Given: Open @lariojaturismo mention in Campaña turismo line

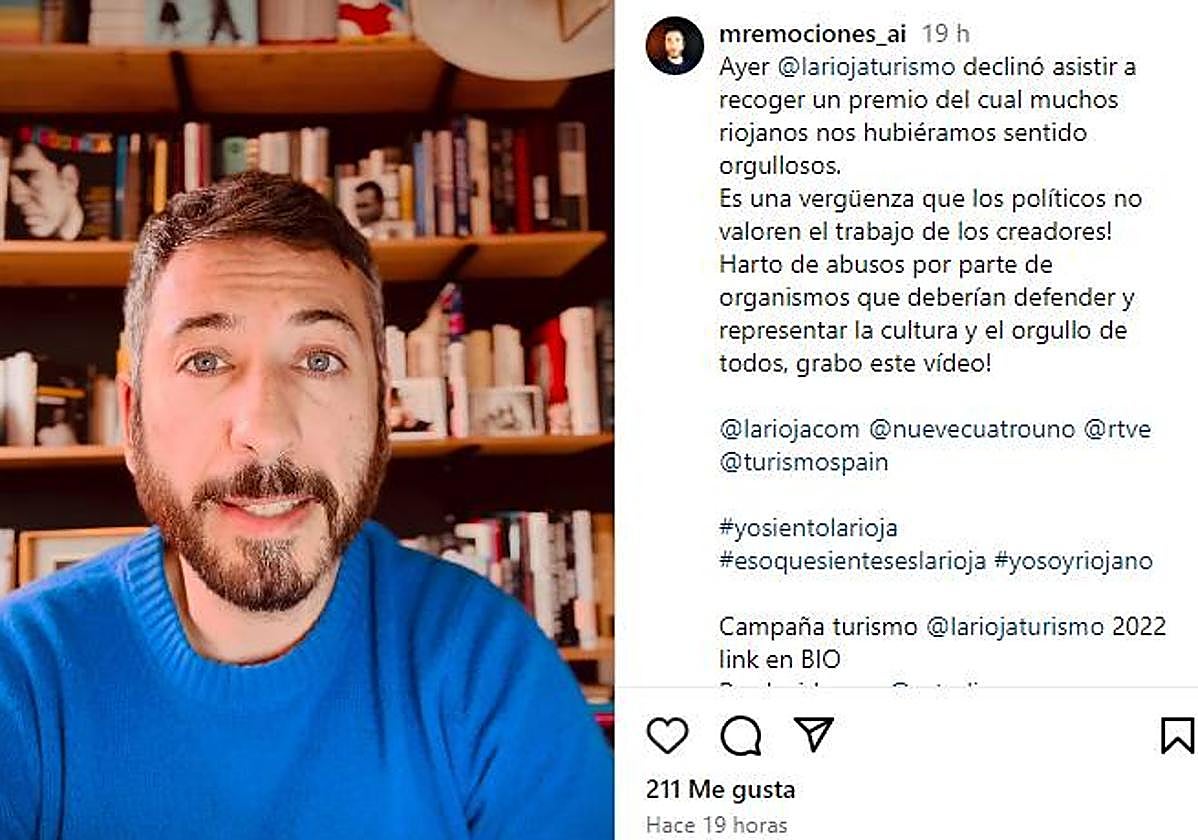Looking at the screenshot, I should pyautogui.click(x=1015, y=627).
